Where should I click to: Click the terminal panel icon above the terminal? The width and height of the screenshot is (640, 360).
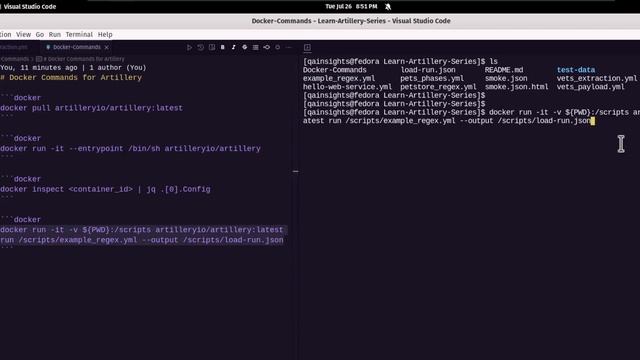(307, 47)
